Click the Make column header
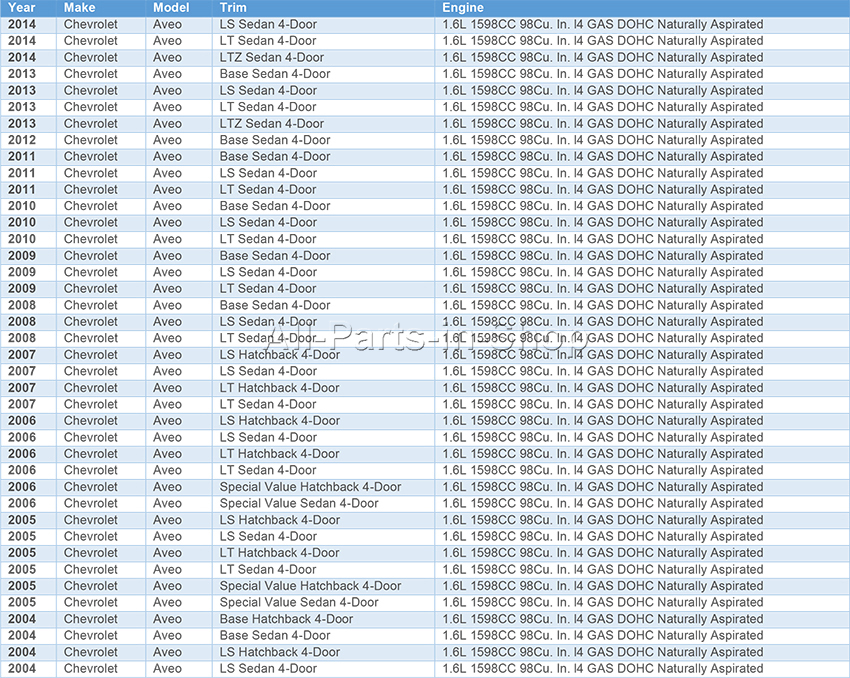 80,8
